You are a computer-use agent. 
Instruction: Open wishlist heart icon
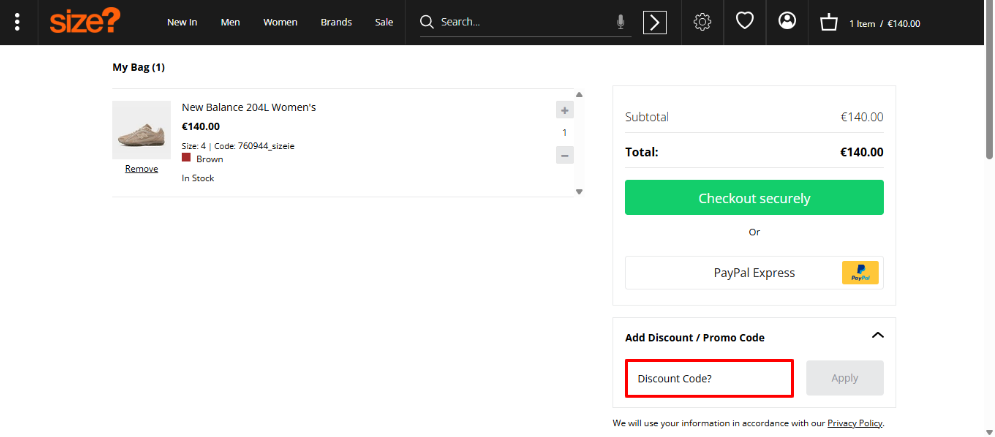[x=744, y=21]
